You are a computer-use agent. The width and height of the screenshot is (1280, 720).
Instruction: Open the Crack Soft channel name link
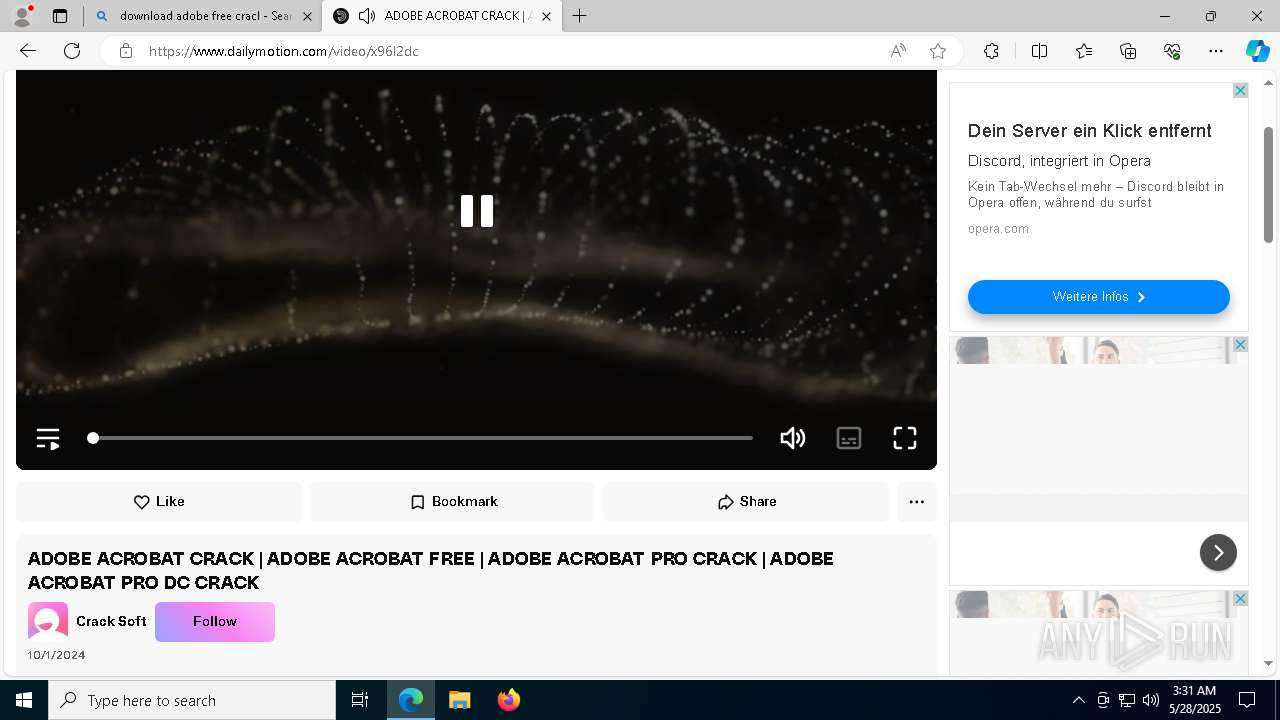(x=111, y=622)
